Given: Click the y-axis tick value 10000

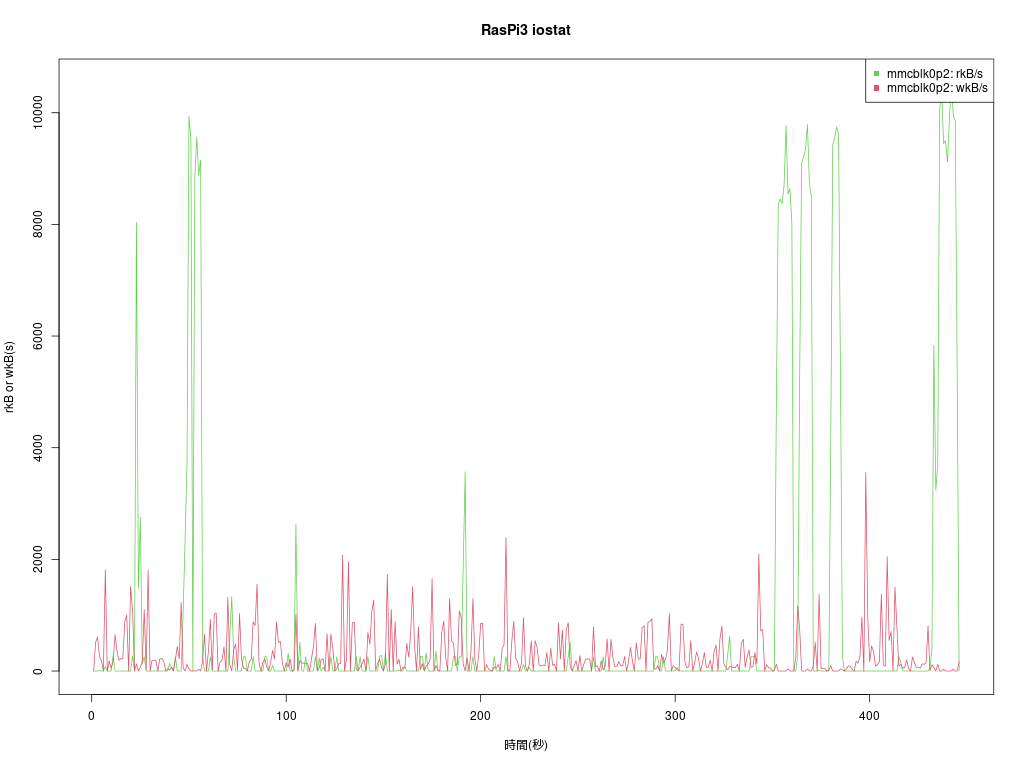Looking at the screenshot, I should (x=37, y=112).
